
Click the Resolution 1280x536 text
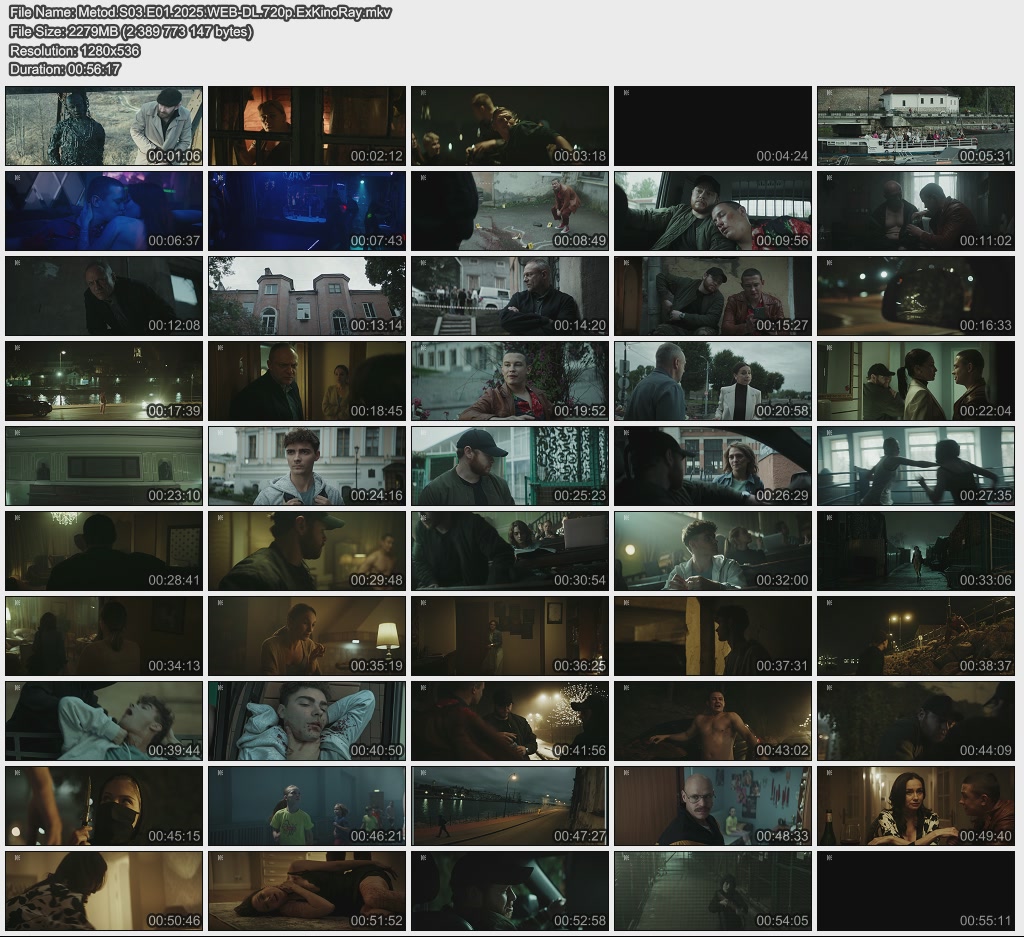click(x=74, y=51)
